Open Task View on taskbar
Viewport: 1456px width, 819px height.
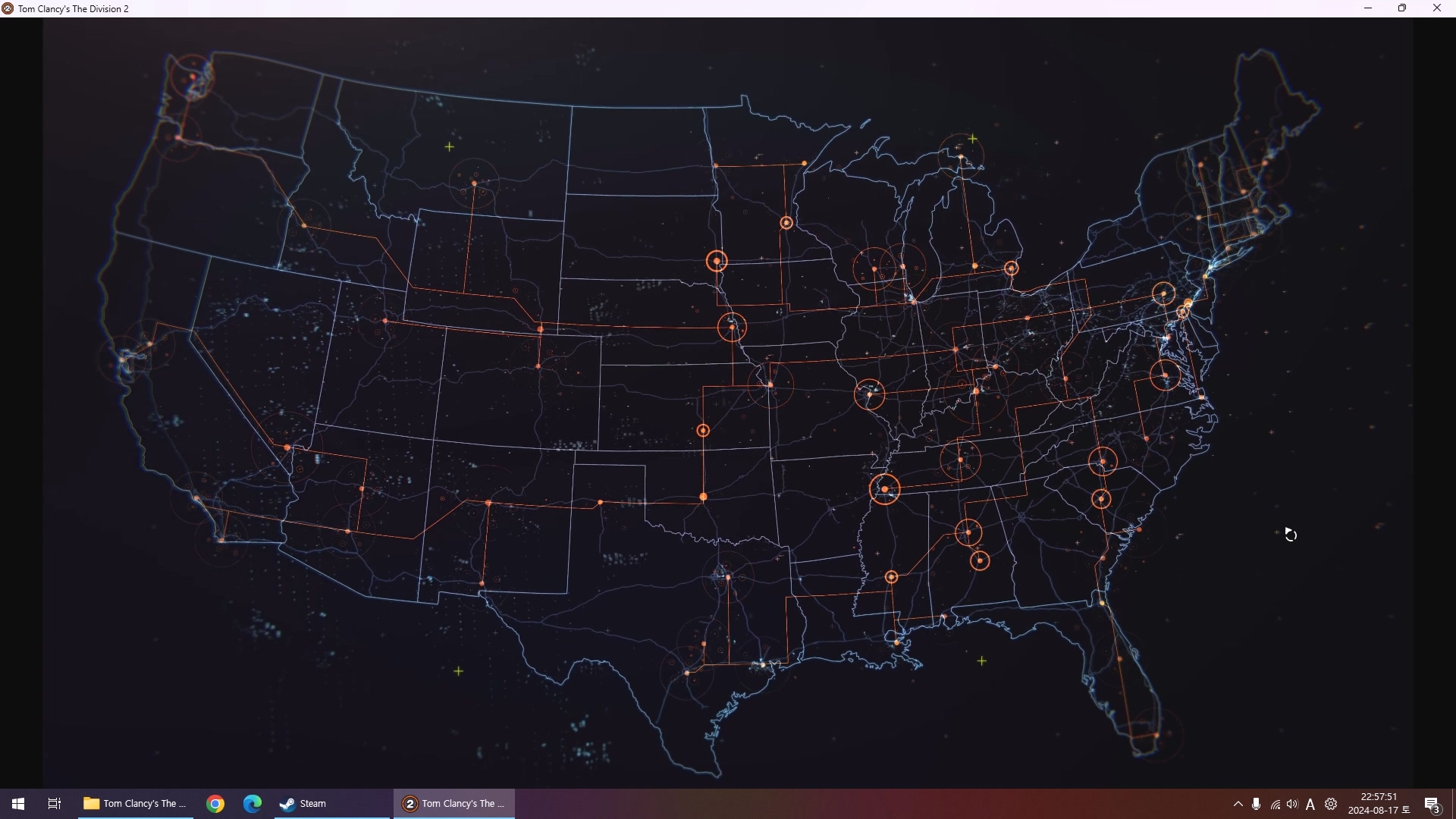[x=54, y=804]
